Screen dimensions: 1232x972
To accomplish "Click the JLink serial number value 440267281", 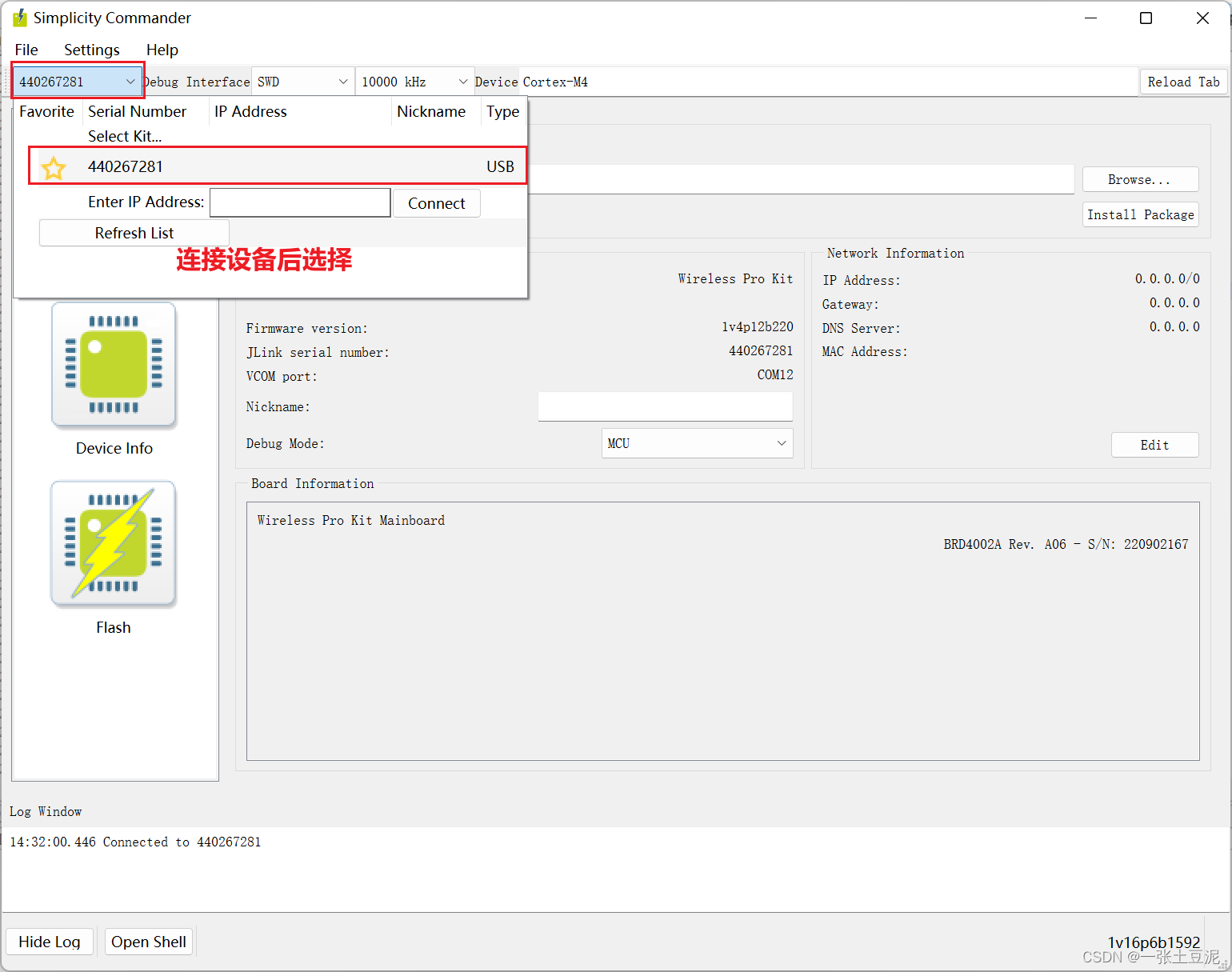I will click(x=761, y=350).
